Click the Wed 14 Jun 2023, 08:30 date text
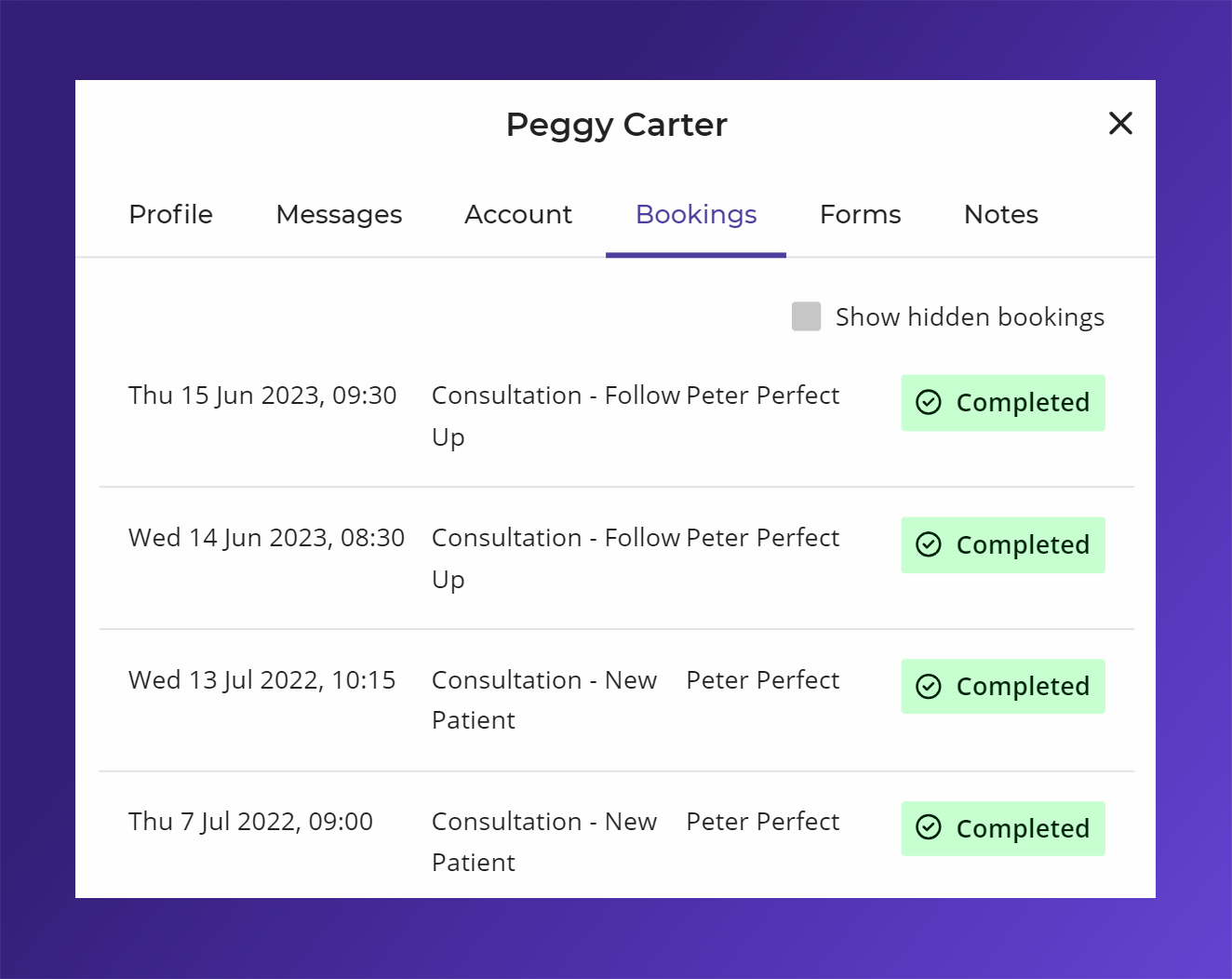Image resolution: width=1232 pixels, height=979 pixels. tap(266, 537)
